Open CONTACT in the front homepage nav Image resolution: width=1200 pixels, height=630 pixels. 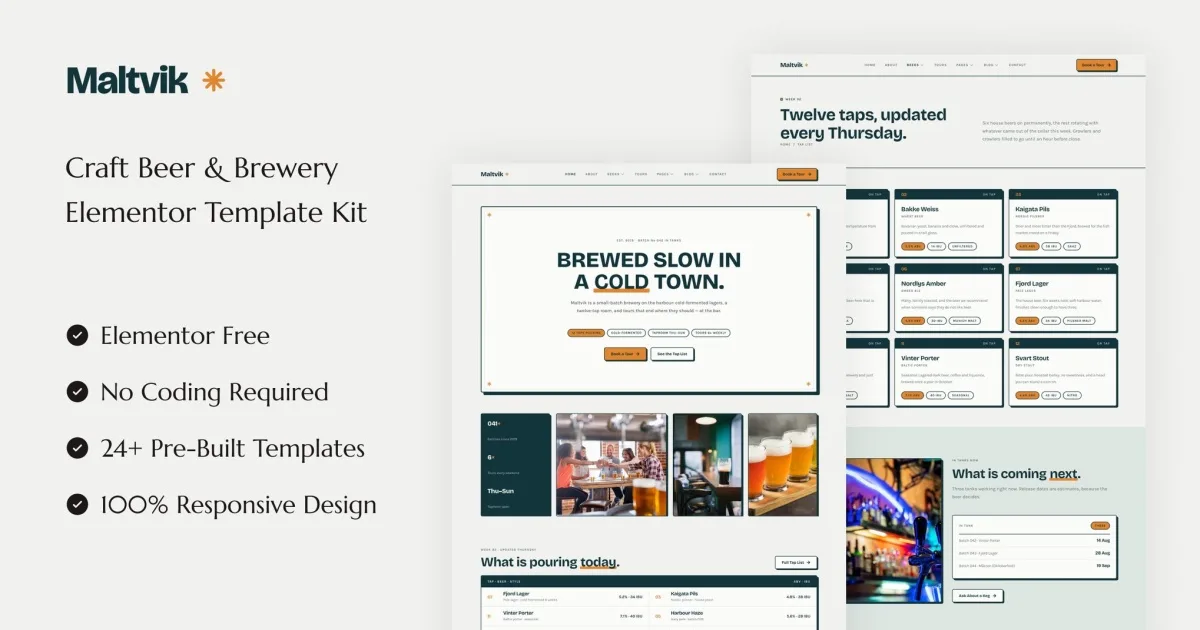coord(718,174)
